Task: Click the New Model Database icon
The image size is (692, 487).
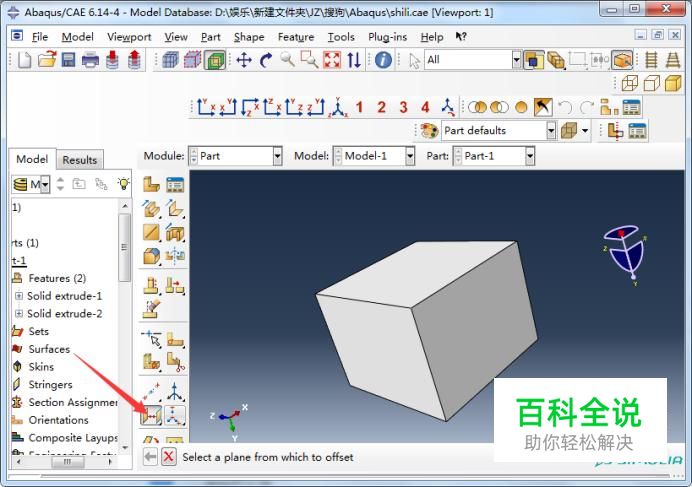Action: pyautogui.click(x=24, y=60)
